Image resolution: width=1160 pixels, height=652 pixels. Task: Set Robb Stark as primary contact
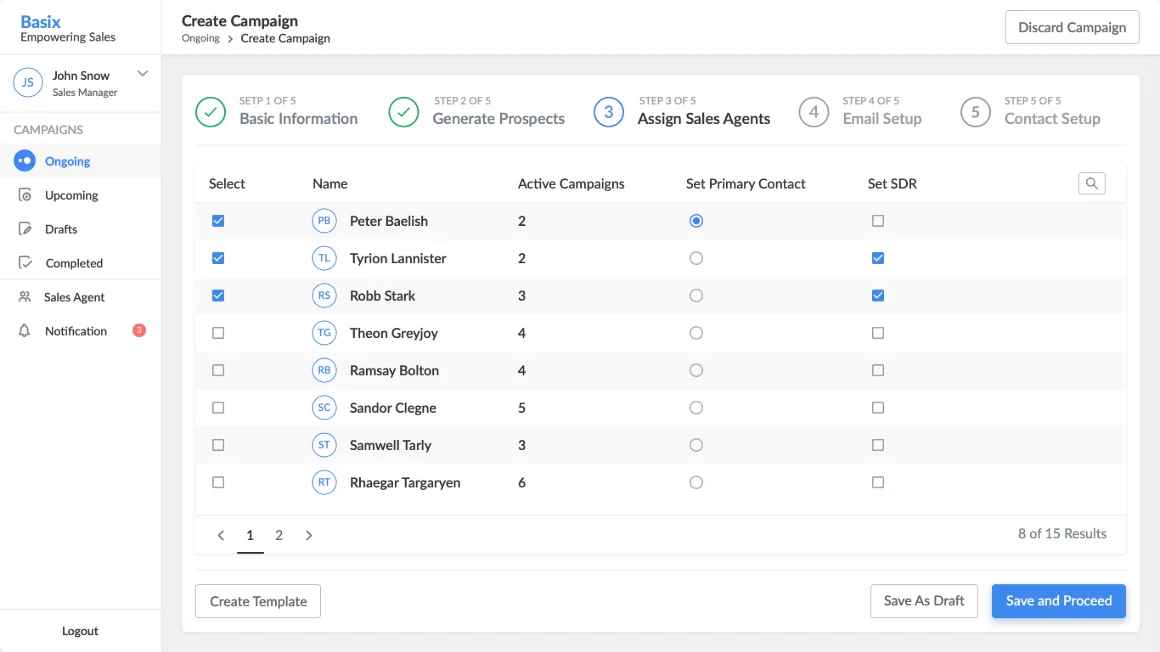pos(696,295)
